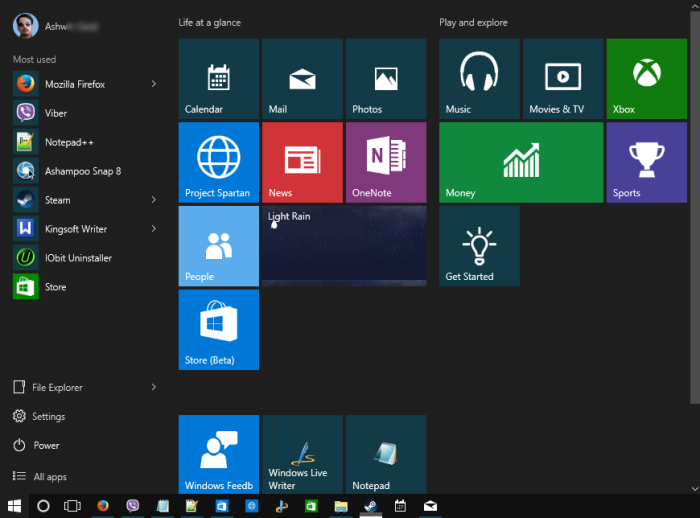Viewport: 700px width, 518px height.
Task: Open Notepad++ icon on taskbar
Action: pyautogui.click(x=192, y=506)
